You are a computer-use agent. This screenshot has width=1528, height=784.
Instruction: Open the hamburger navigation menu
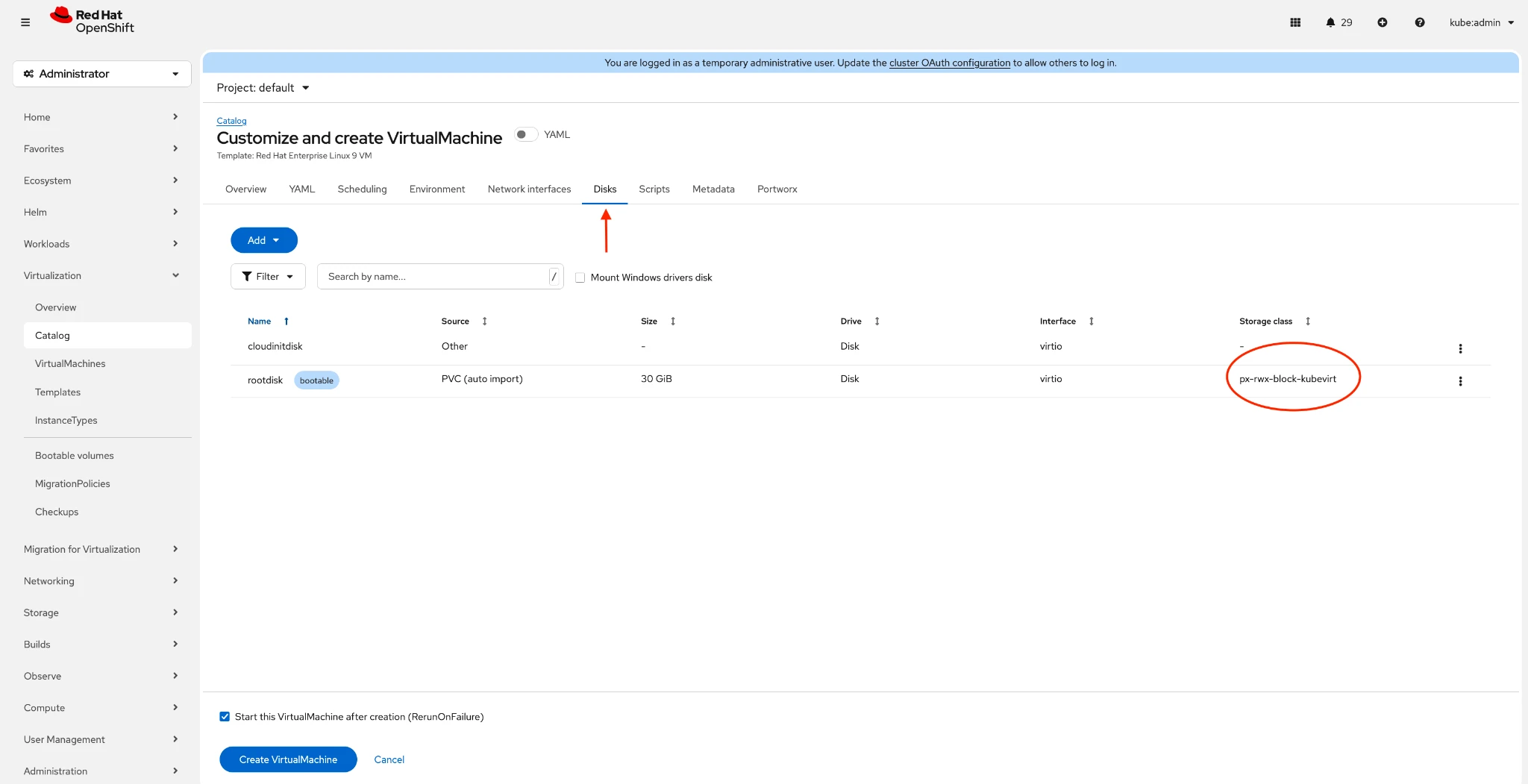[25, 22]
